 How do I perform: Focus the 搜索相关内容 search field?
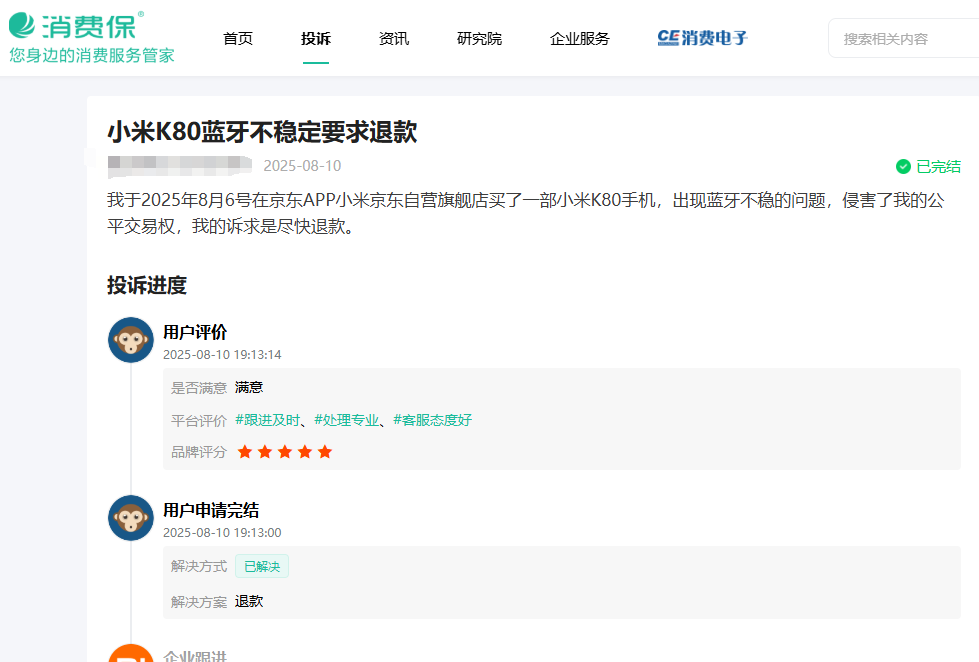(904, 39)
